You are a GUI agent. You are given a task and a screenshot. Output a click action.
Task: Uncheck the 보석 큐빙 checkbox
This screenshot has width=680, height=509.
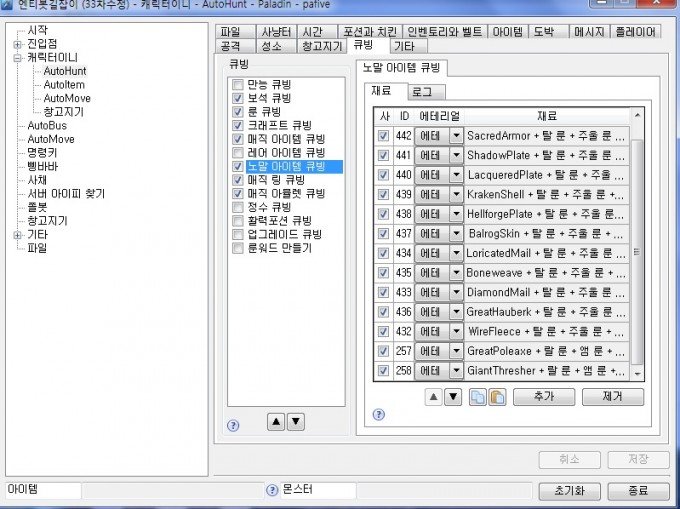click(237, 98)
